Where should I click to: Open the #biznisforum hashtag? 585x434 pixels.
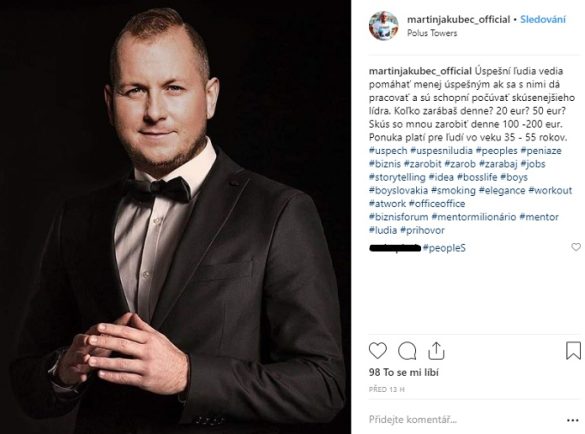398,217
